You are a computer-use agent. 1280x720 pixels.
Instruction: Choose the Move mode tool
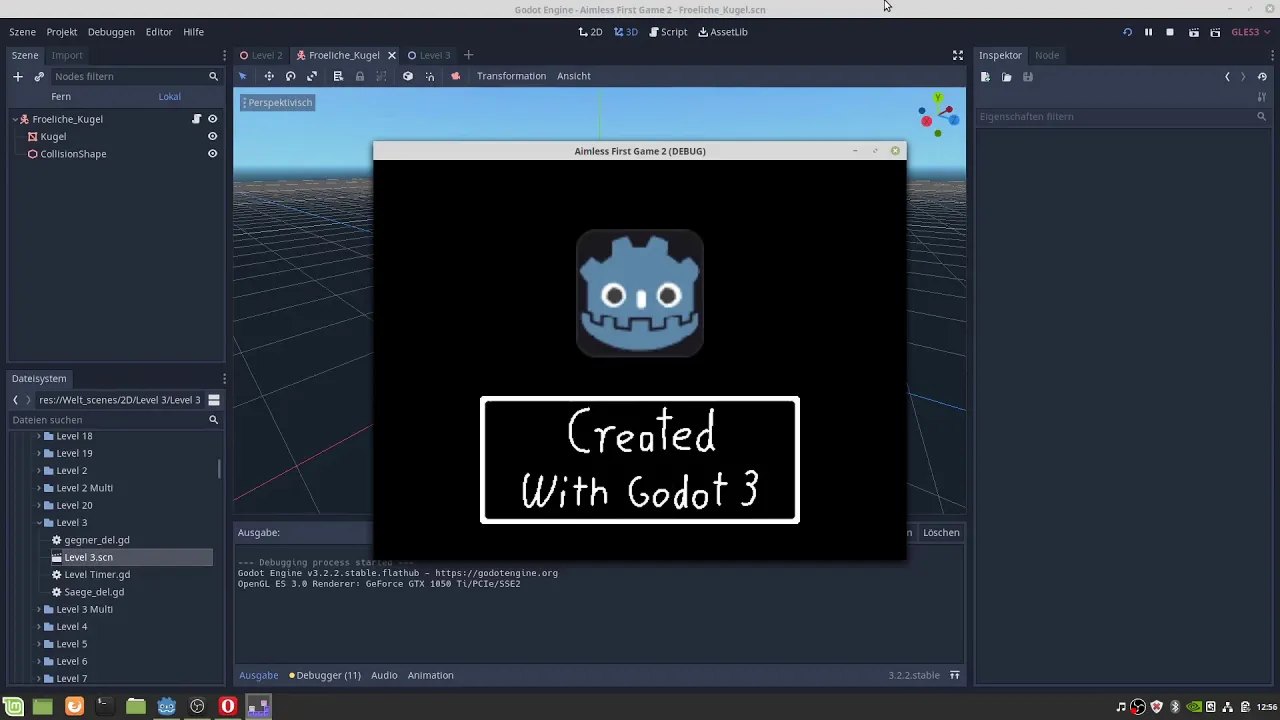point(268,76)
